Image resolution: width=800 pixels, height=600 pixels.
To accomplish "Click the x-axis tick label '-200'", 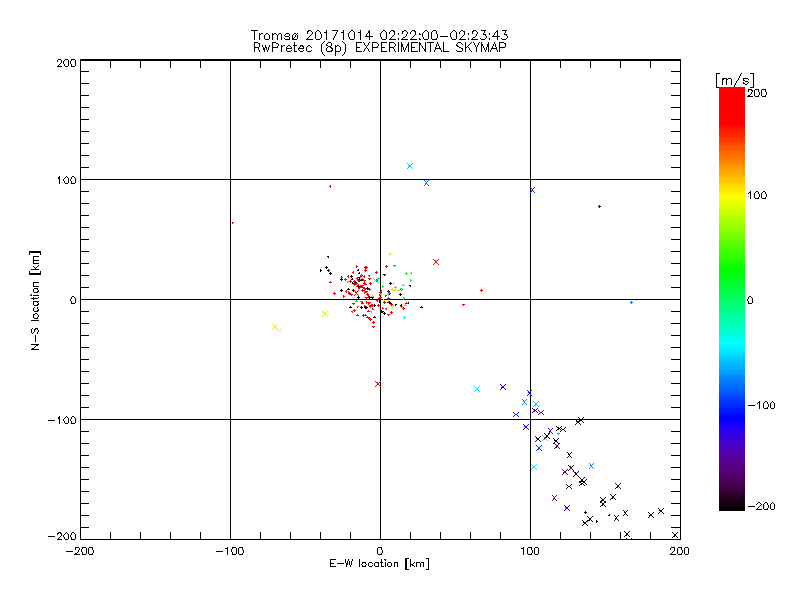I will point(80,551).
